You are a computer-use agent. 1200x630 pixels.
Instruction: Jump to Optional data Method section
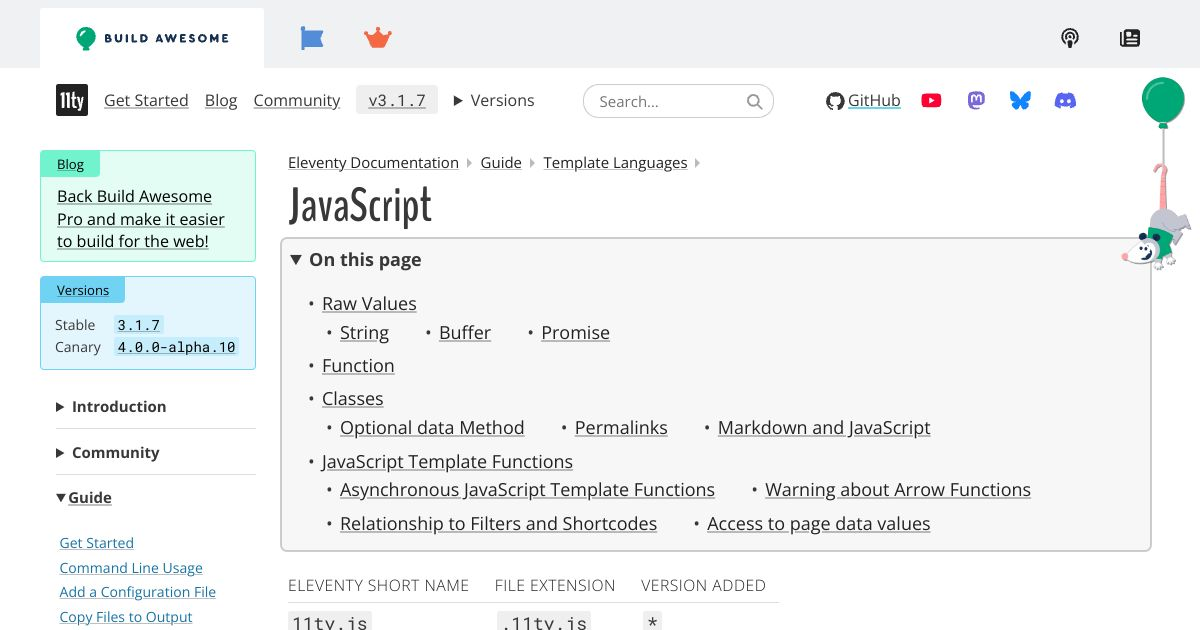432,427
